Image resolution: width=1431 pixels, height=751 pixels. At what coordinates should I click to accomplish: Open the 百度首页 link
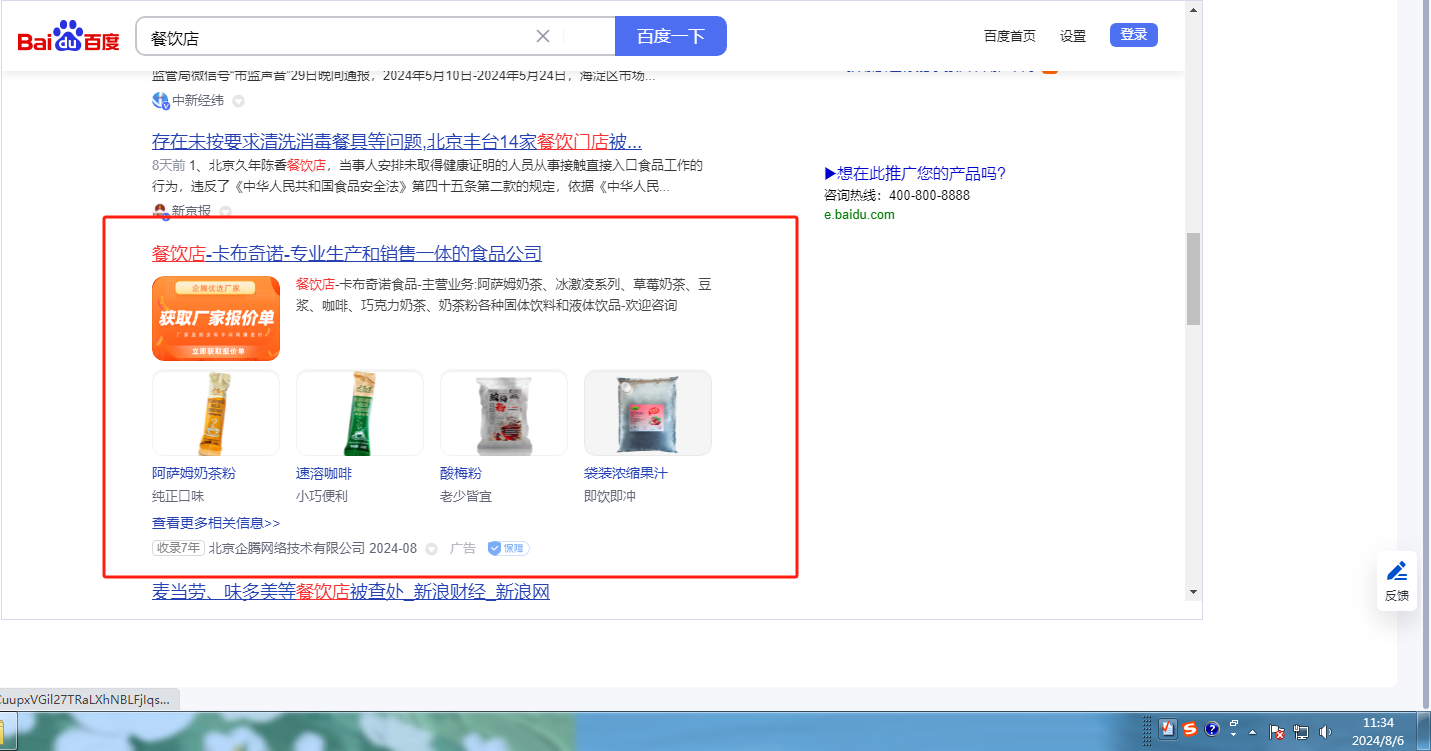1010,36
